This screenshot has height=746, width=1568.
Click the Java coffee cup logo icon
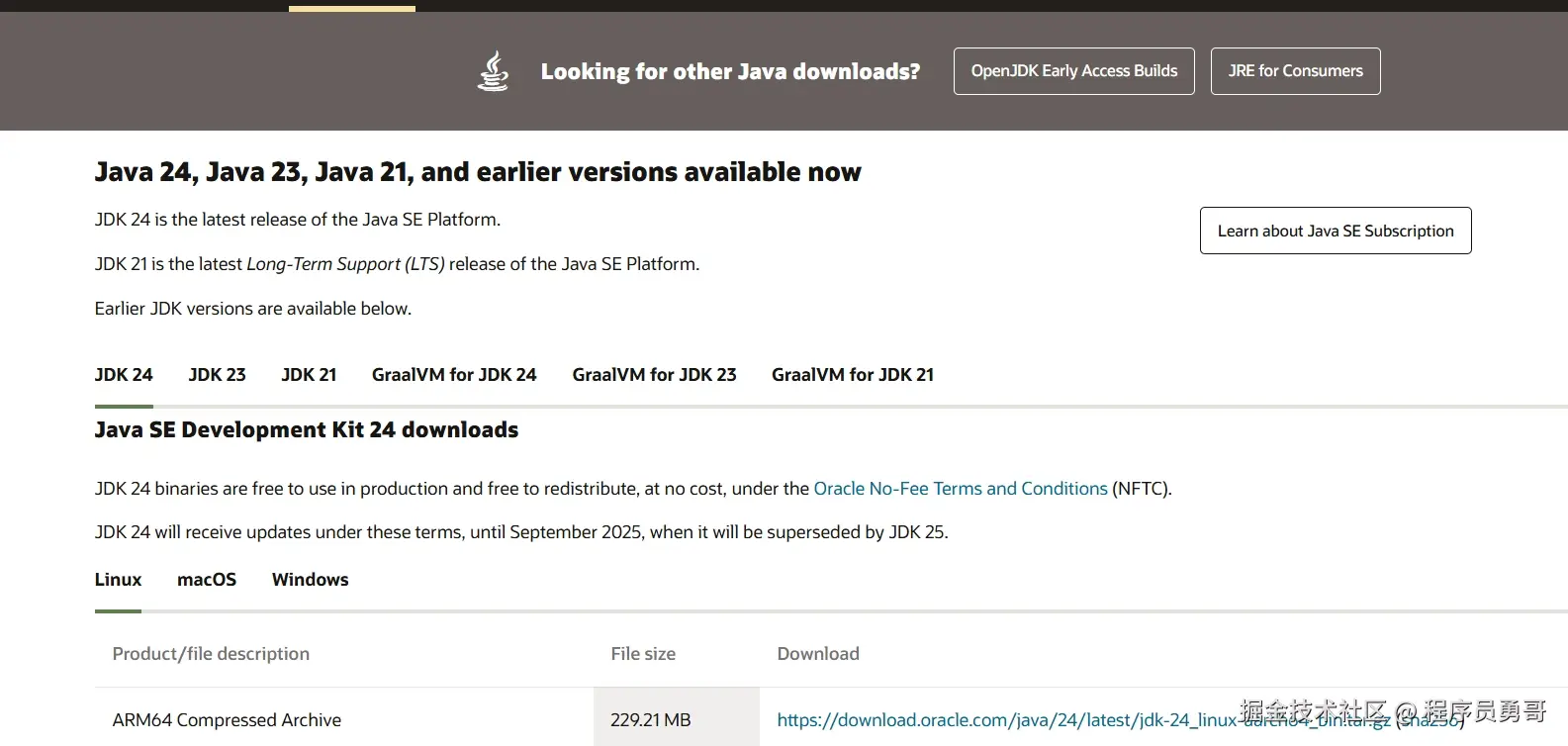pos(493,71)
